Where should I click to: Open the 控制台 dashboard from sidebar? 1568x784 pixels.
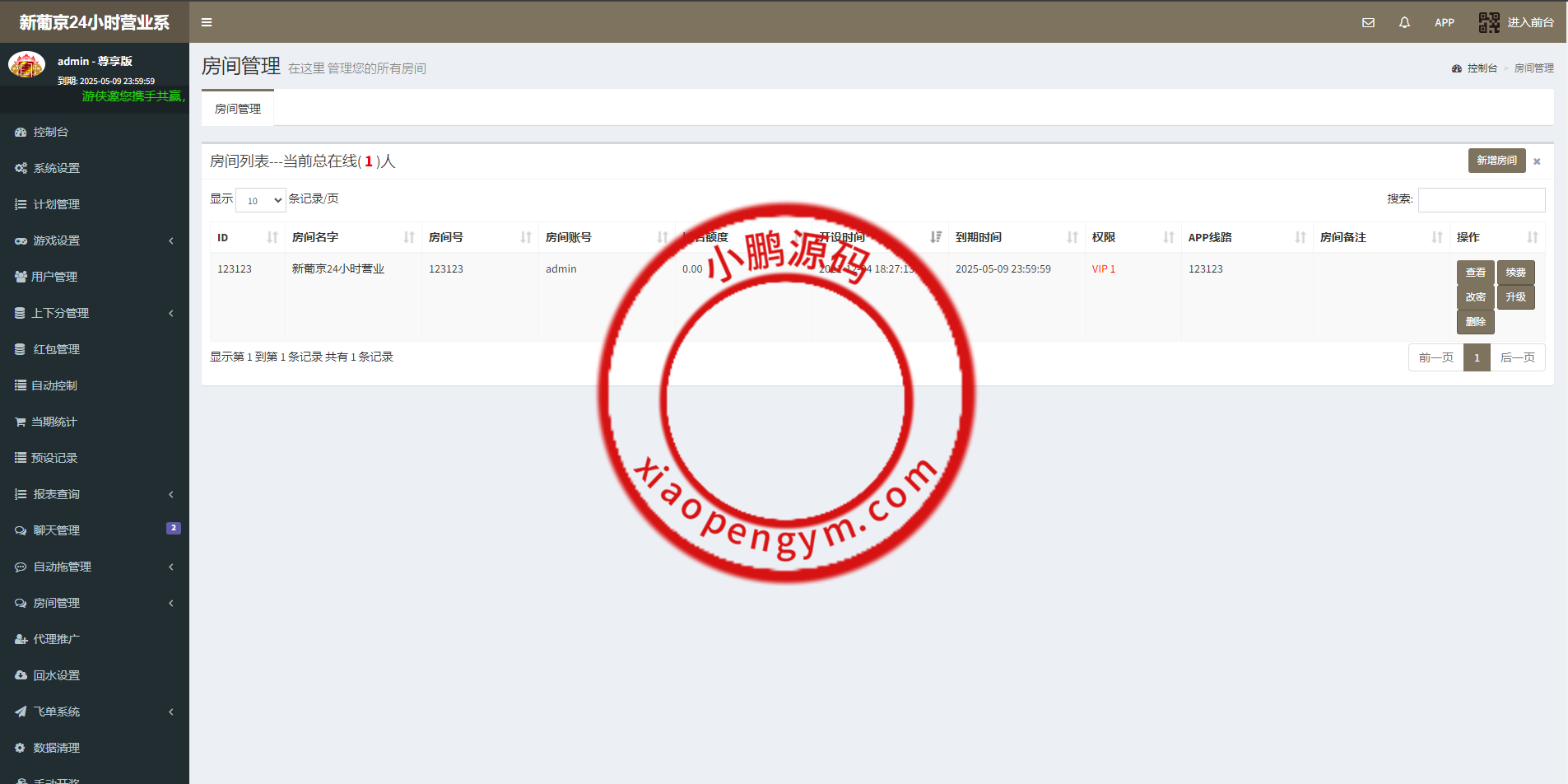(x=49, y=132)
